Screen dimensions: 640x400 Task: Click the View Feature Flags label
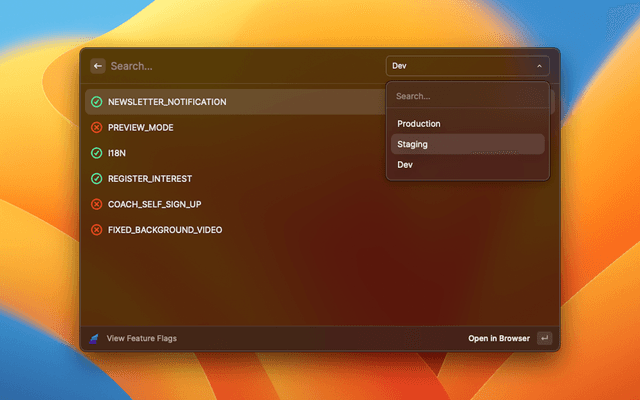click(x=142, y=338)
